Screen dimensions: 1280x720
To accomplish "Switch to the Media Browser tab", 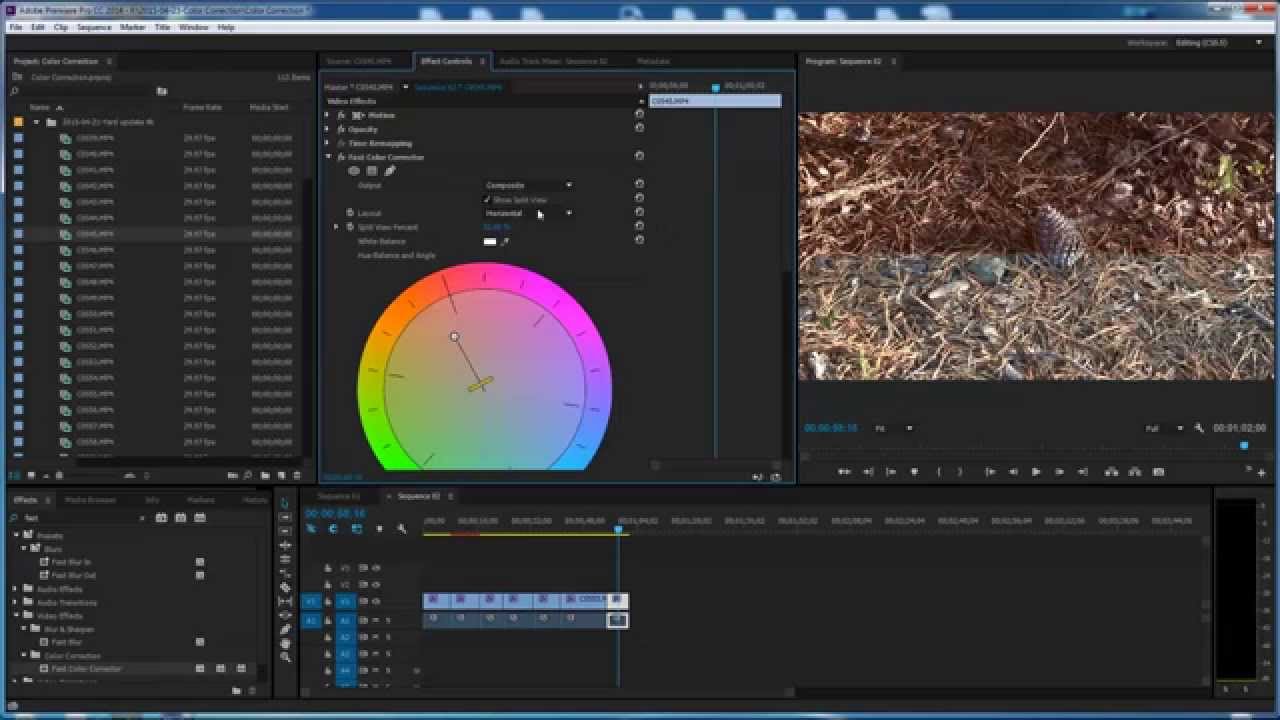I will click(x=90, y=500).
